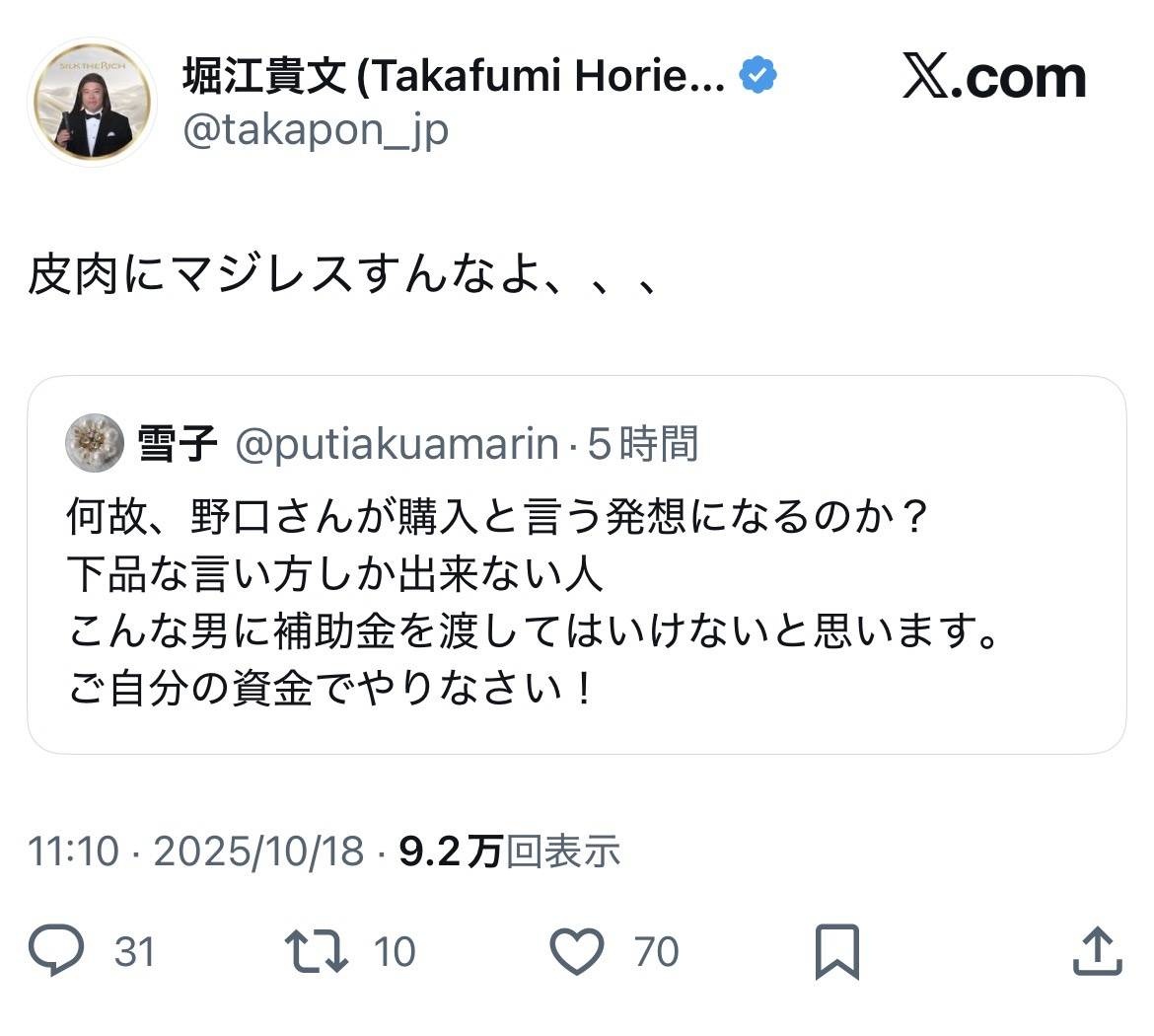Click the quoted post's 5時間 timestamp
The width and height of the screenshot is (1154, 1036).
643,445
